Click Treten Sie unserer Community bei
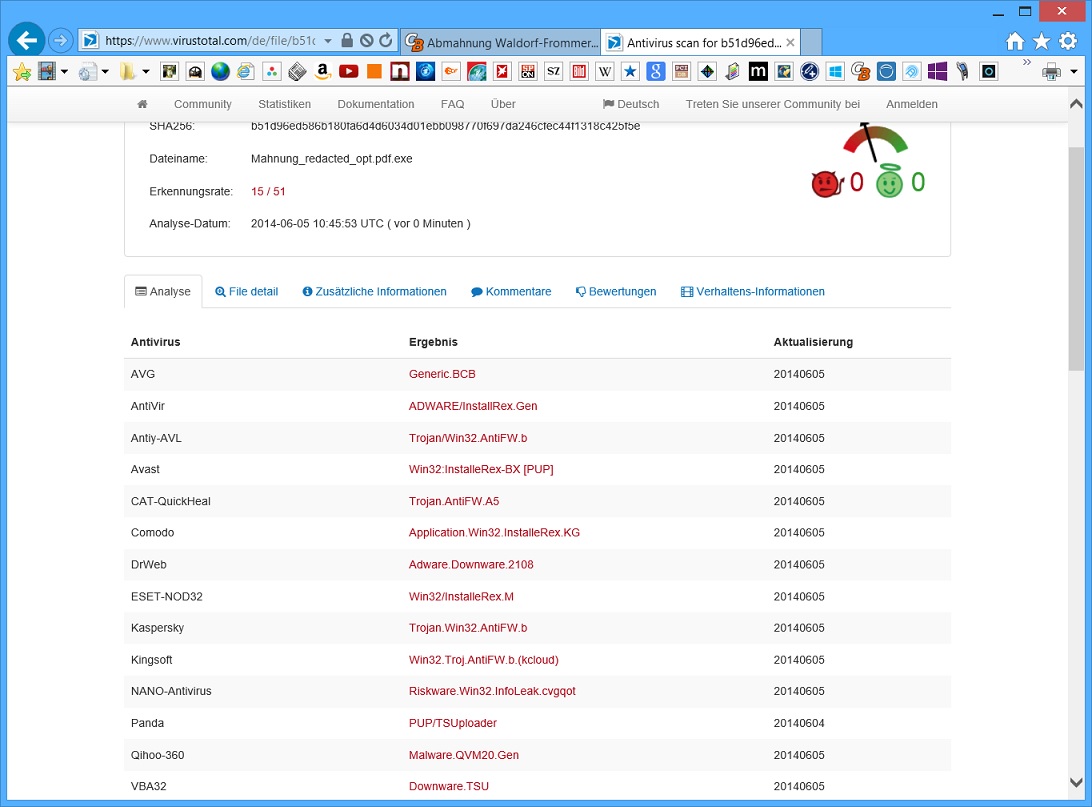 (x=772, y=104)
